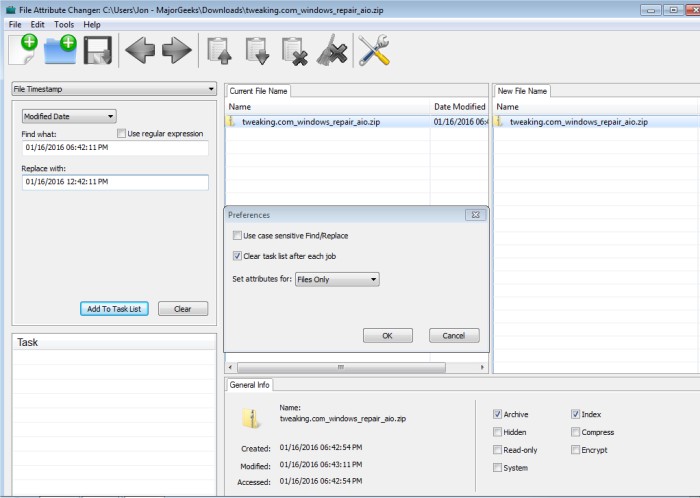Click the zip file icon in General Info

[251, 418]
